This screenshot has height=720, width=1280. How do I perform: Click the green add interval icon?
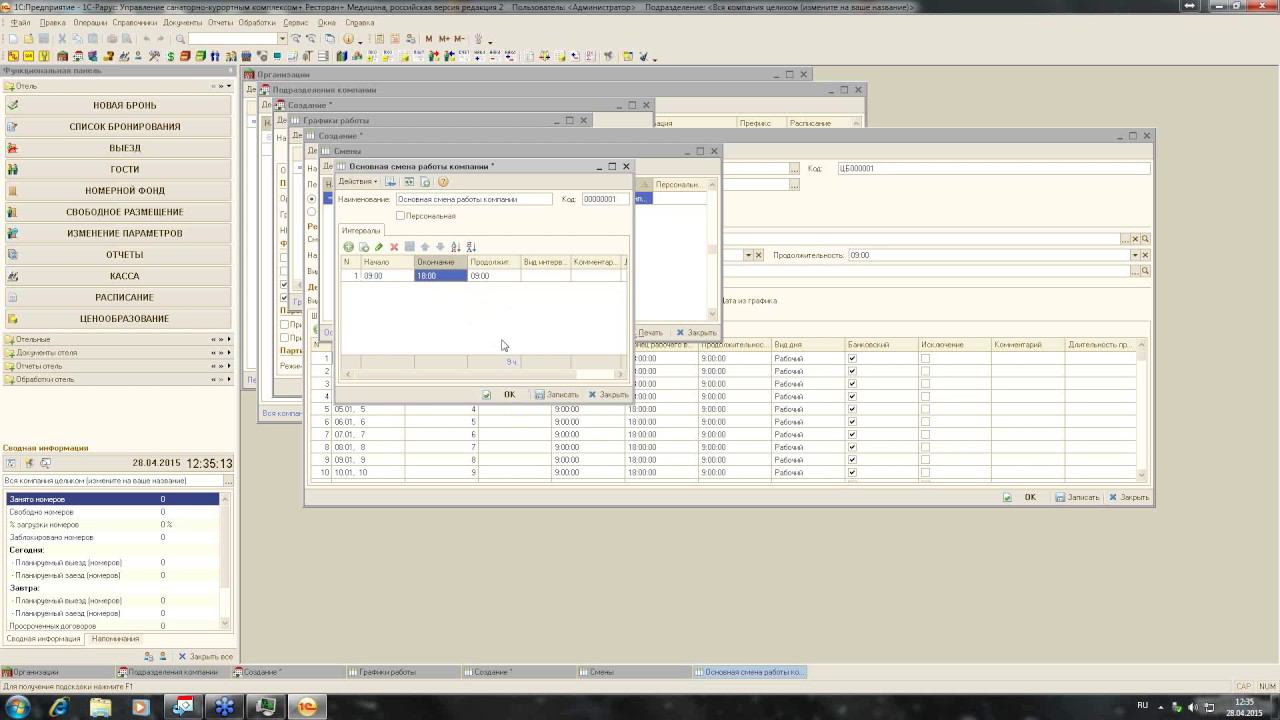(348, 247)
